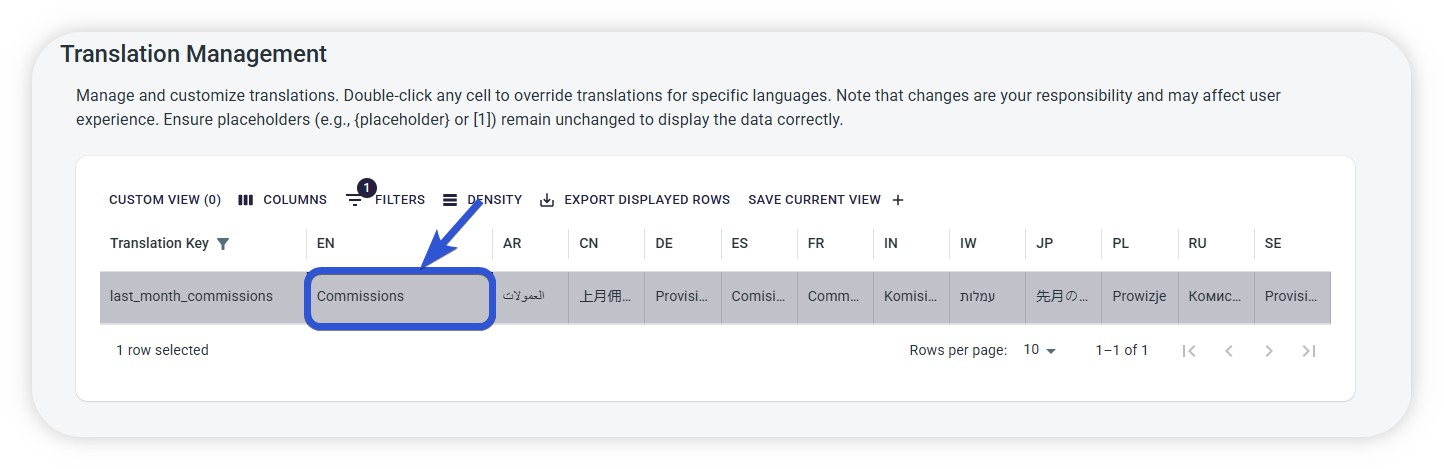Click the Filters funnel icon with badge
1444x469 pixels.
(355, 200)
